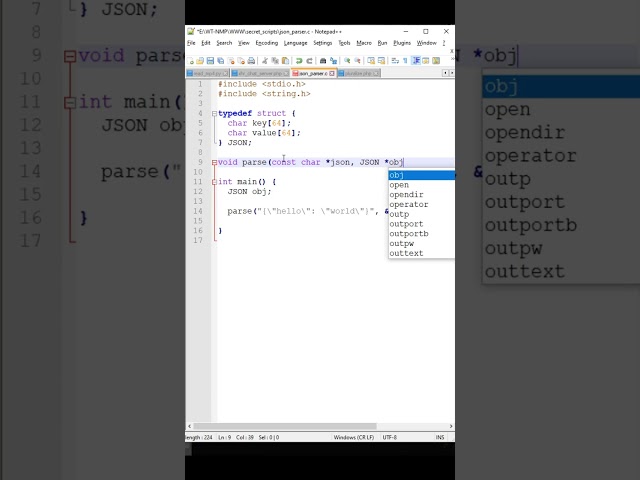
Task: Click the user-defined language toolbar icon
Action: [426, 61]
